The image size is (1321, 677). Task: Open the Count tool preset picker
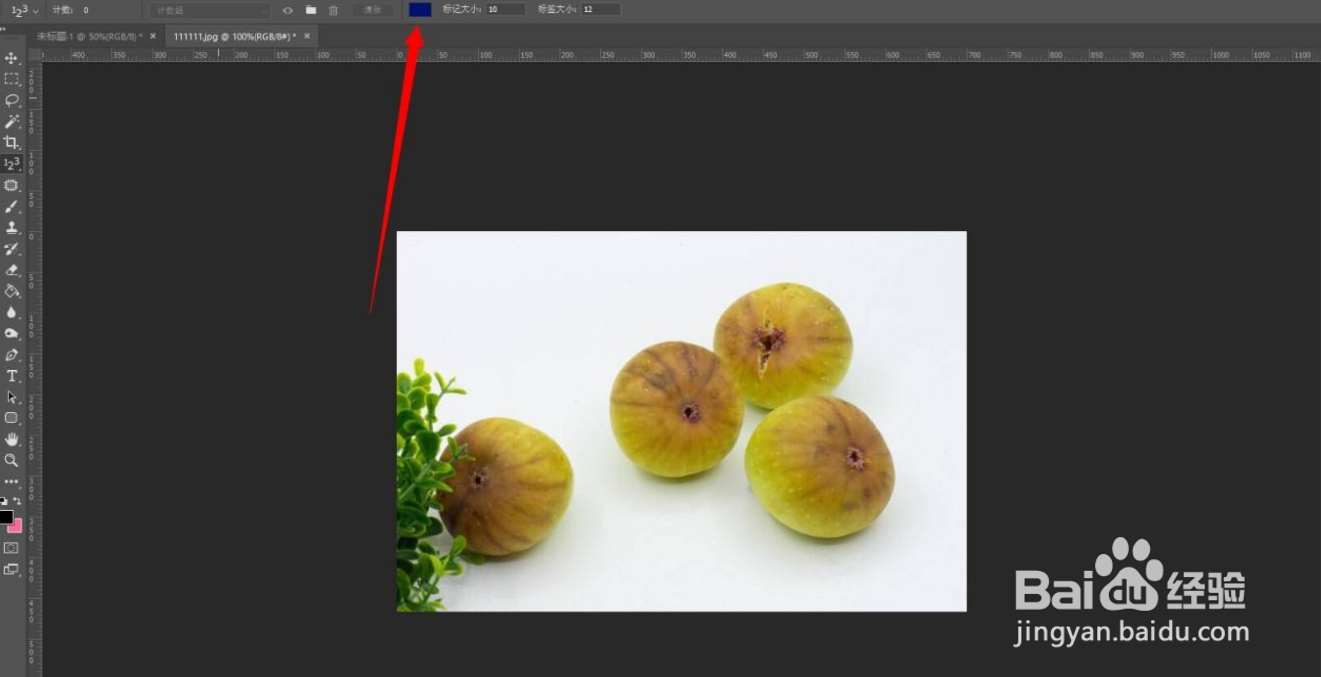click(24, 10)
